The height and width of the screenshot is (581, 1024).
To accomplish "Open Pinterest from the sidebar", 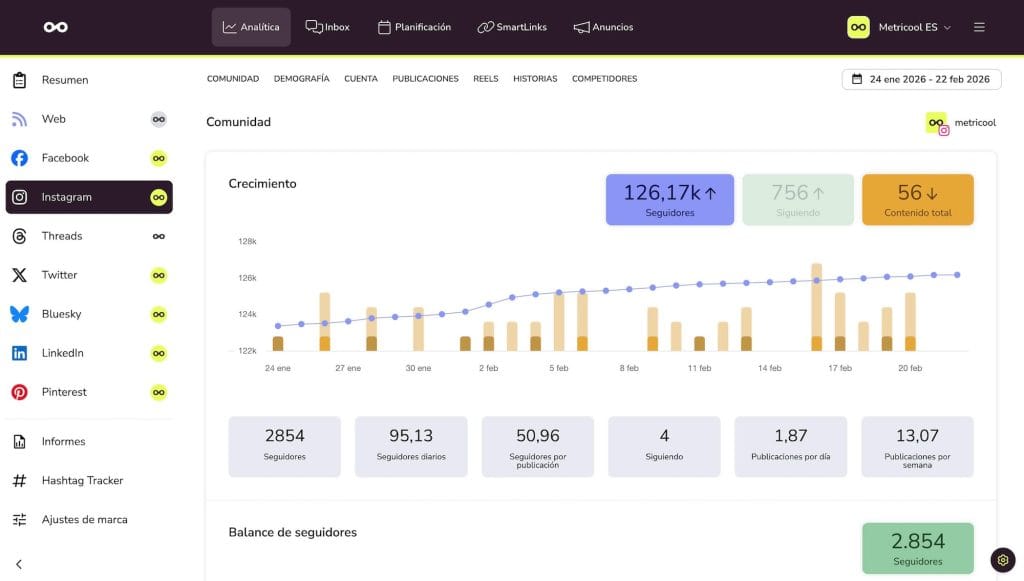I will tap(64, 392).
